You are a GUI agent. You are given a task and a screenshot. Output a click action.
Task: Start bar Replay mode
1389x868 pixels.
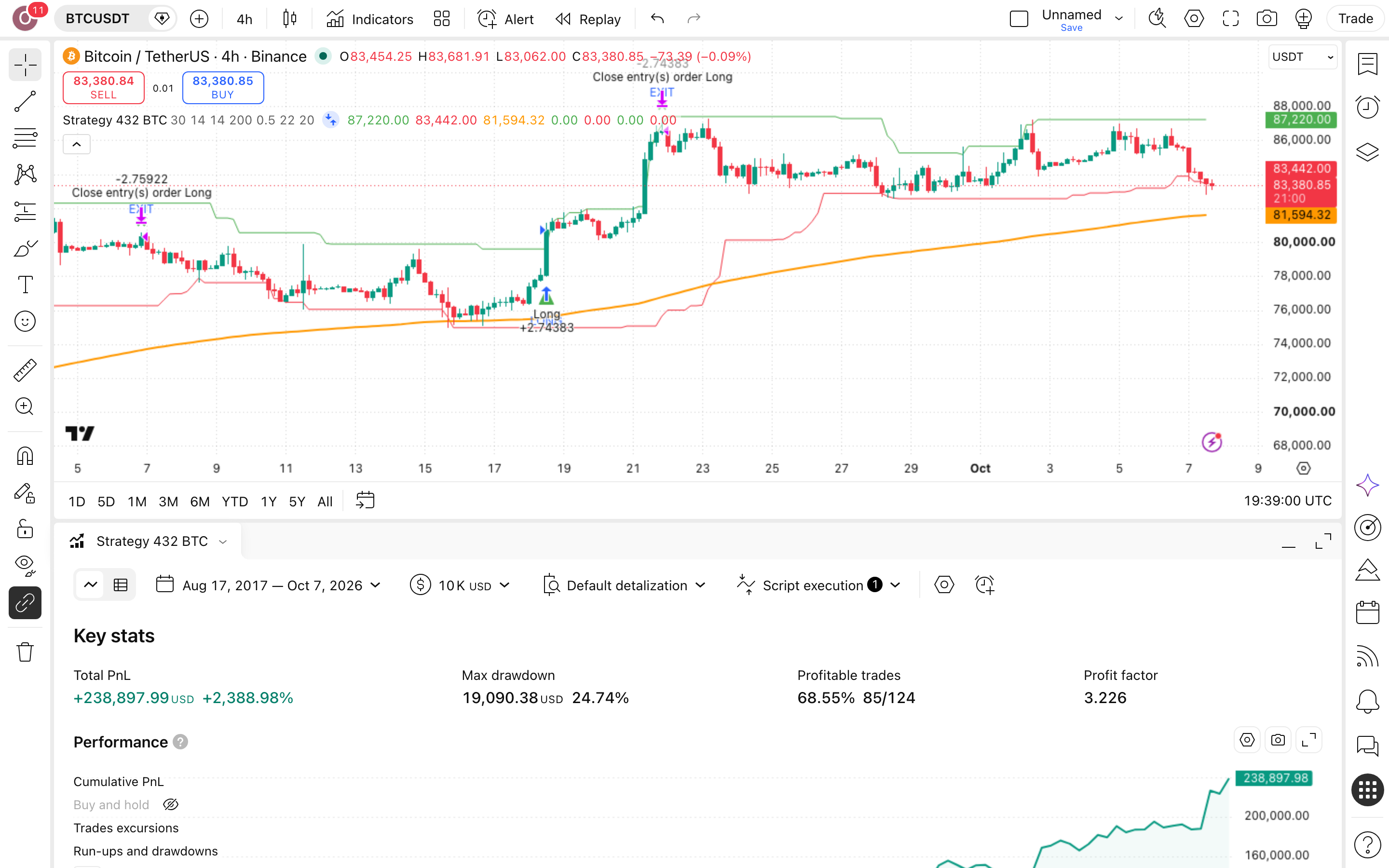[x=588, y=19]
